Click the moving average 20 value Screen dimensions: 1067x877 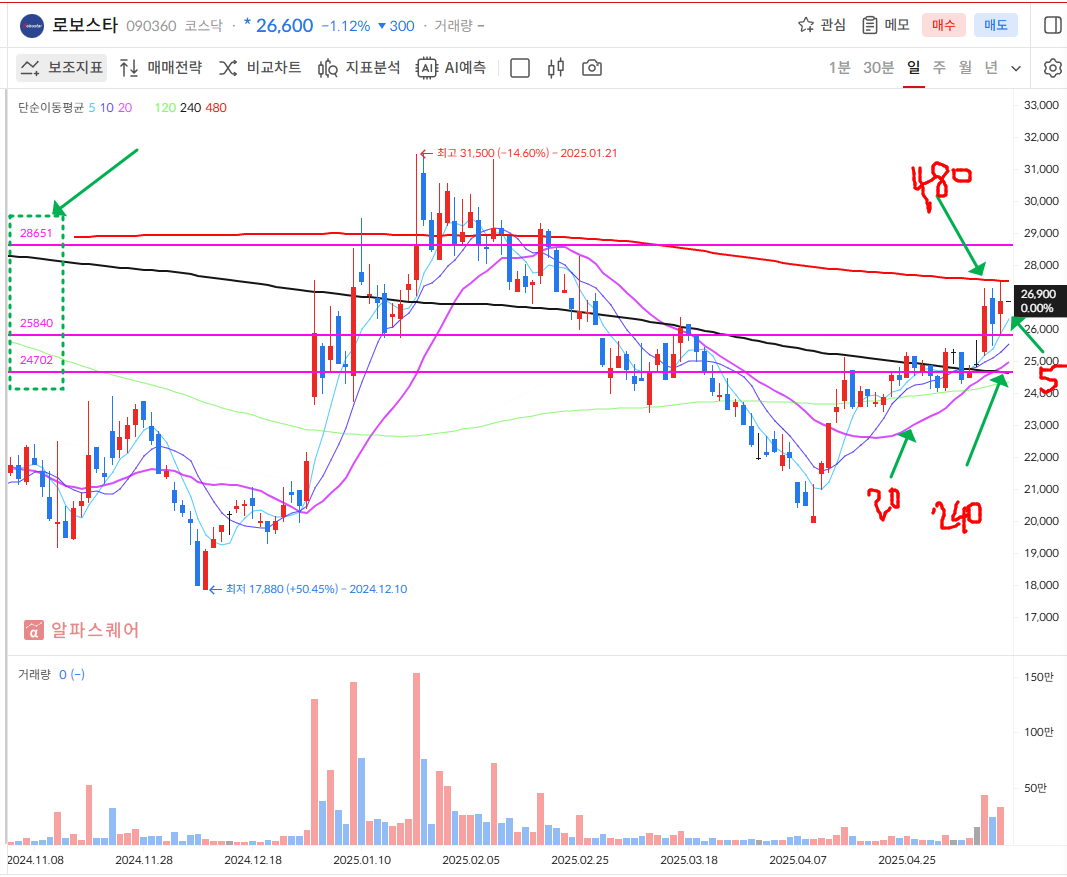click(x=125, y=107)
